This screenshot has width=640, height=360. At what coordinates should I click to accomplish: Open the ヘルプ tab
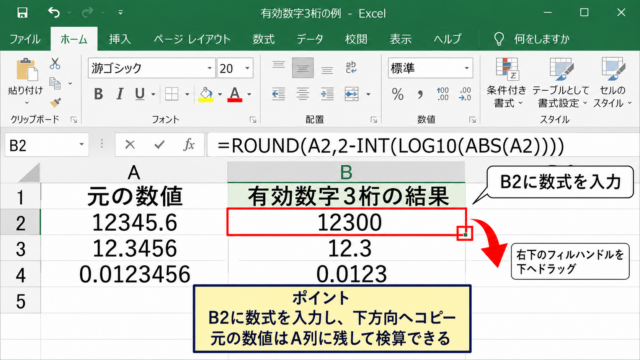(x=447, y=39)
